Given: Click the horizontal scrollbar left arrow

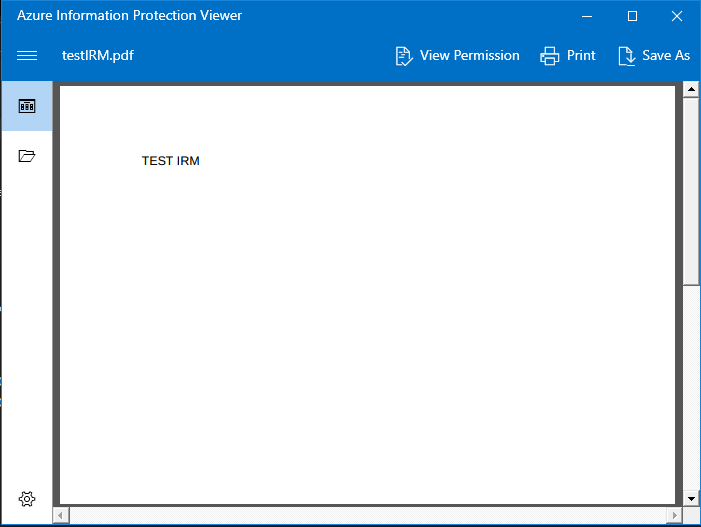Looking at the screenshot, I should (61, 515).
